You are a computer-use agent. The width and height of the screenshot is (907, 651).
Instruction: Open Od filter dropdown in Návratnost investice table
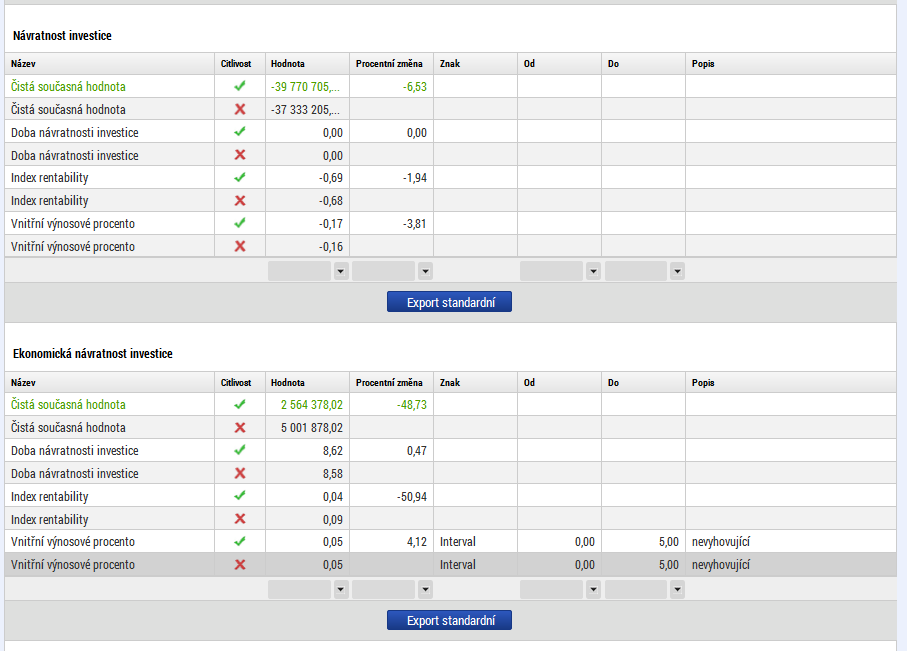pyautogui.click(x=593, y=271)
